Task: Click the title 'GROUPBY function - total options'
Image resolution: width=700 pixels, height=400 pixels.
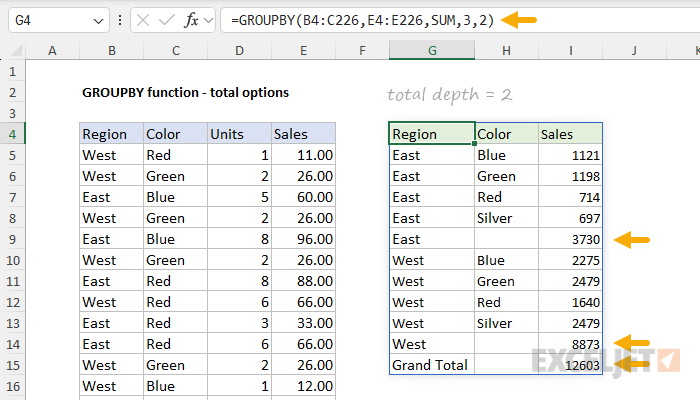Action: [185, 92]
